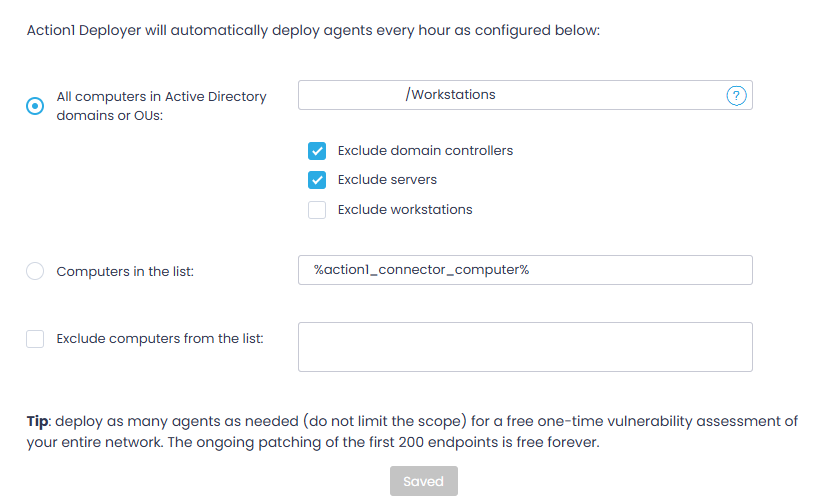Click the empty exclusion list text box

pyautogui.click(x=525, y=347)
